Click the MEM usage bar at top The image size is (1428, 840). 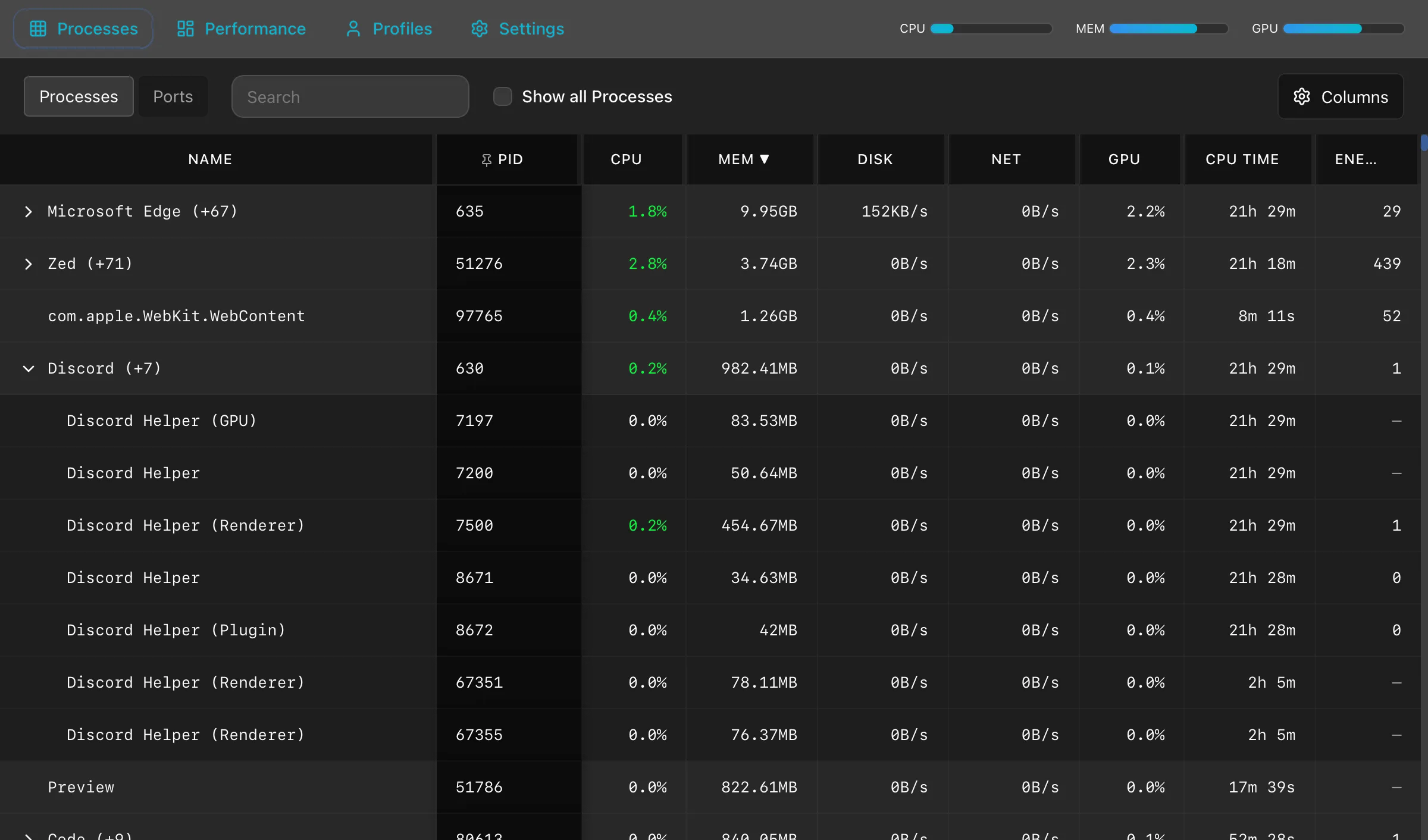[x=1168, y=29]
